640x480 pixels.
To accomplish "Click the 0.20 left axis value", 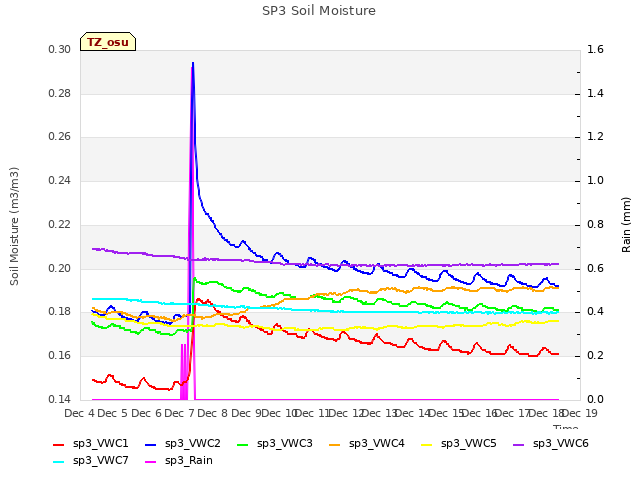I will [60, 269].
